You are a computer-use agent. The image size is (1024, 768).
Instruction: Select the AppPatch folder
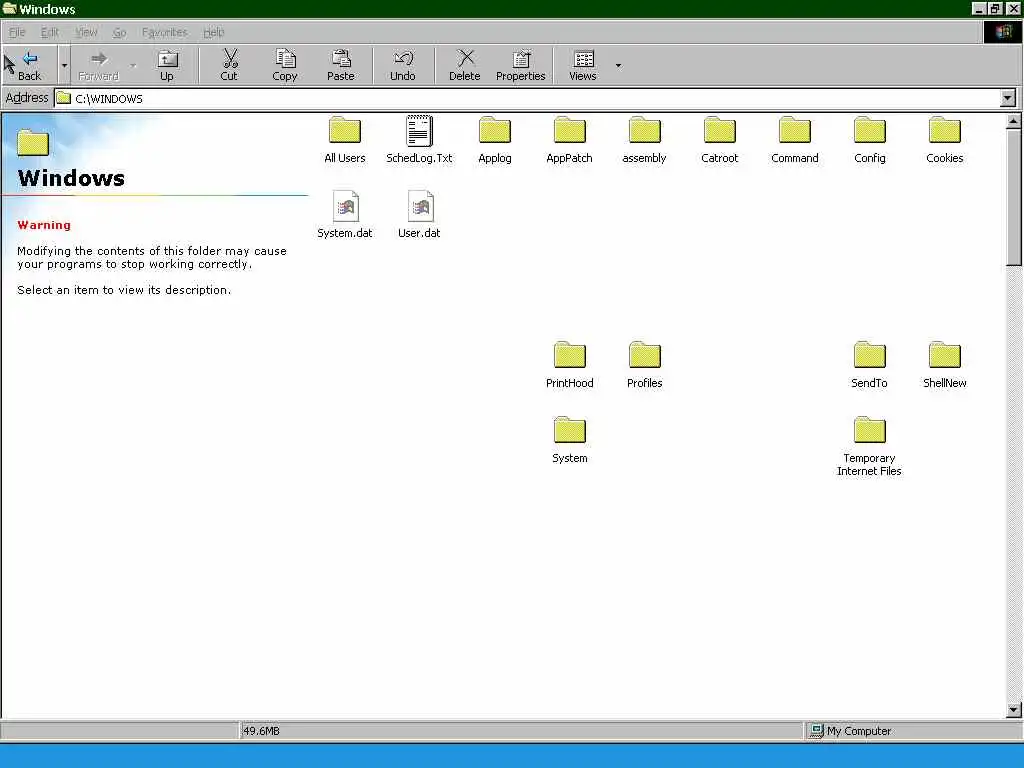coord(569,140)
